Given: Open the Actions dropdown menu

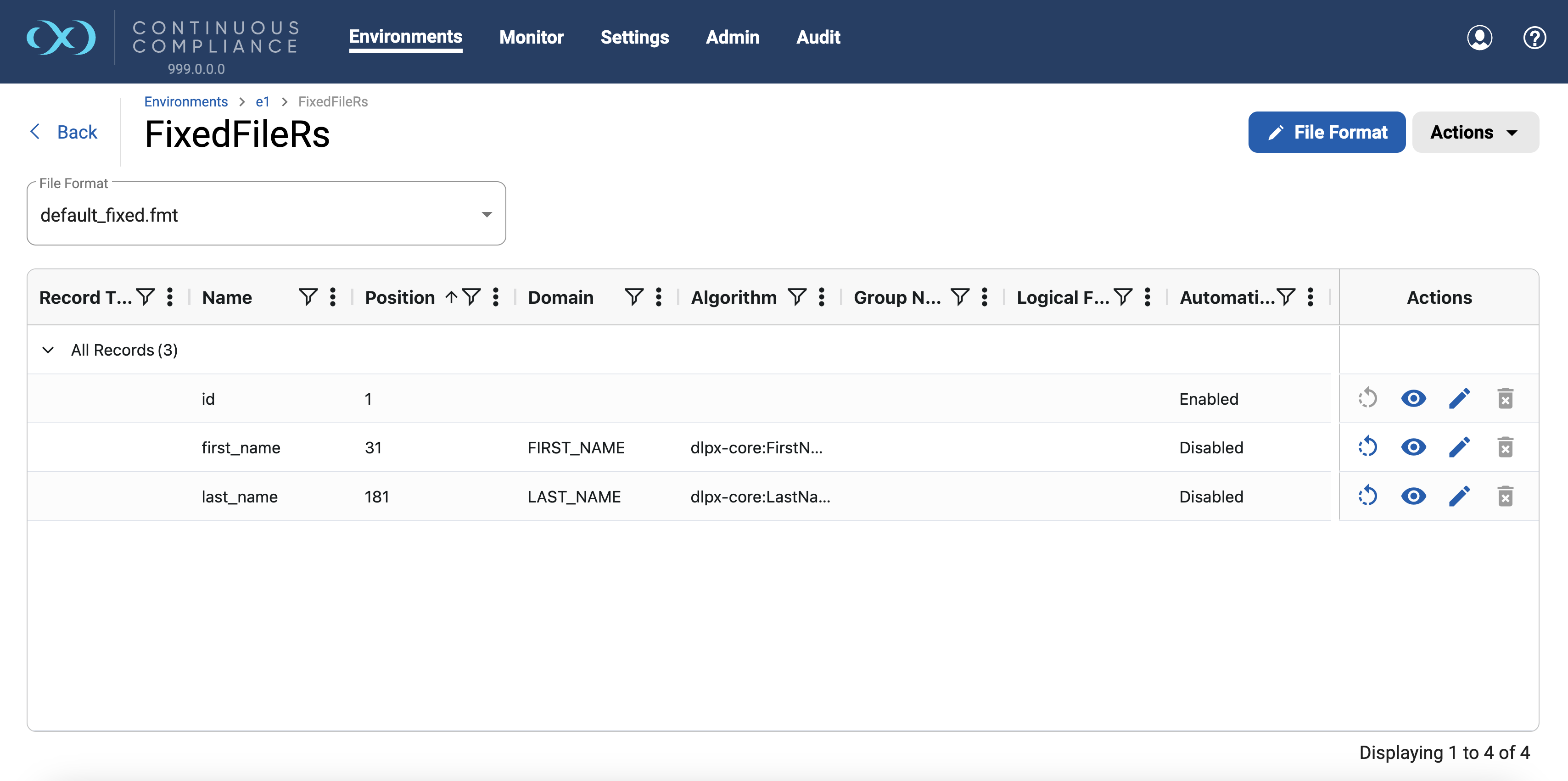Looking at the screenshot, I should 1474,132.
